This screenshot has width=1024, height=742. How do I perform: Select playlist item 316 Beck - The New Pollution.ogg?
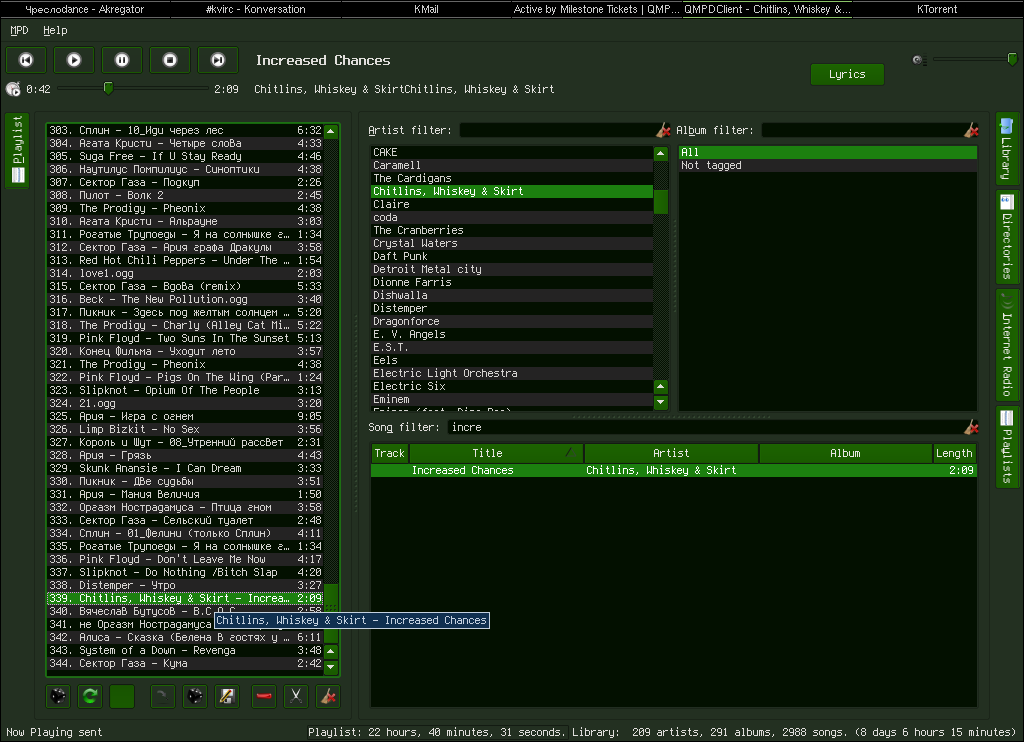[x=185, y=299]
